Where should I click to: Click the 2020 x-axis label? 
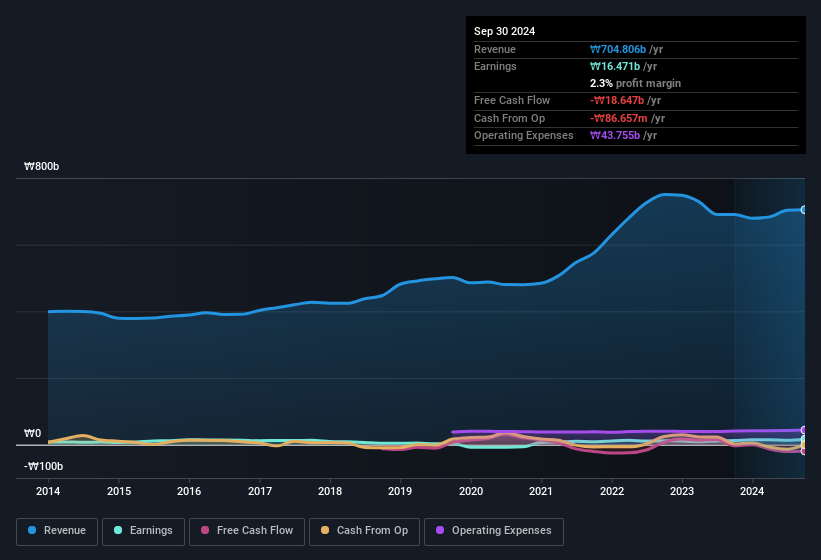(x=471, y=491)
